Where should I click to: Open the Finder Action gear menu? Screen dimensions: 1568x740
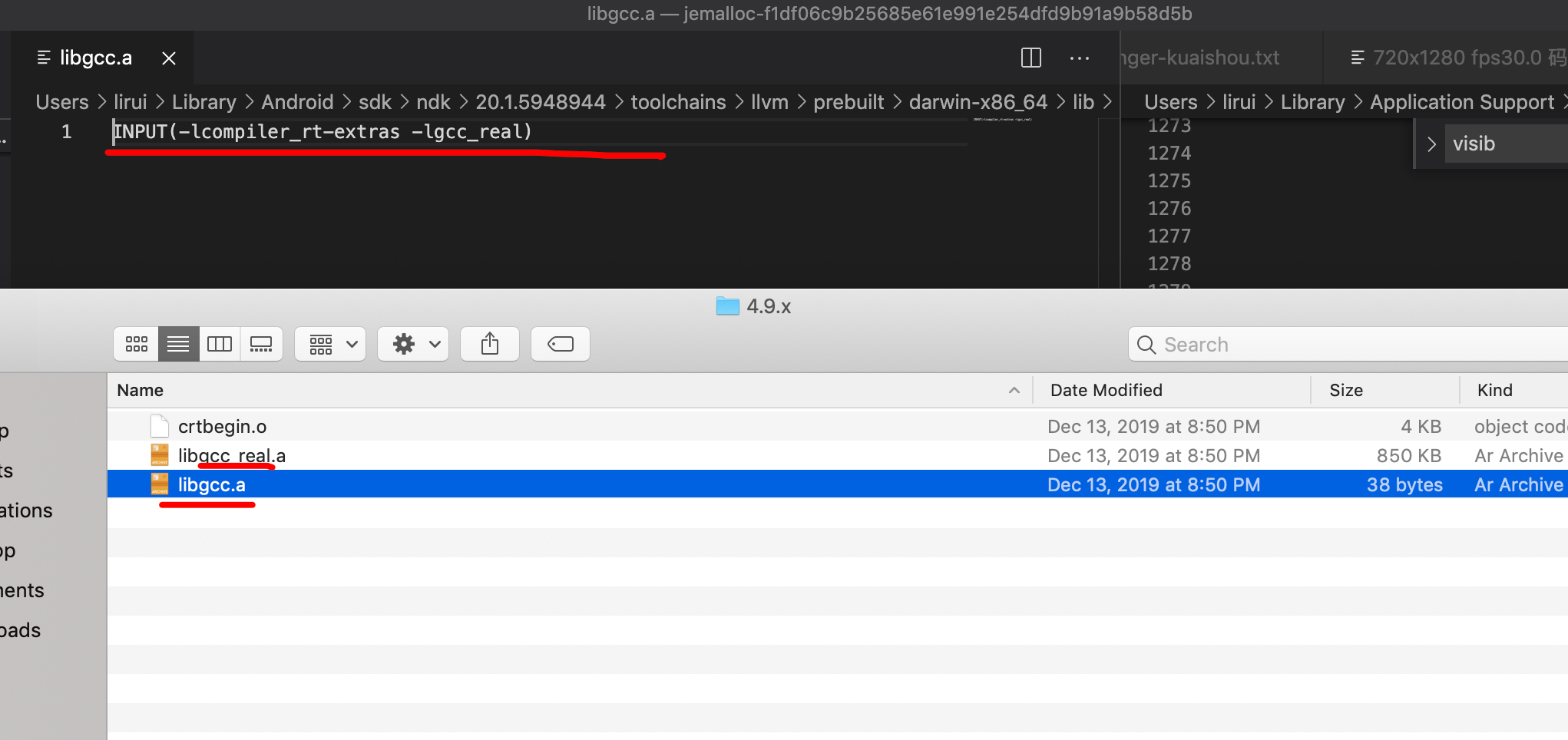(x=413, y=344)
